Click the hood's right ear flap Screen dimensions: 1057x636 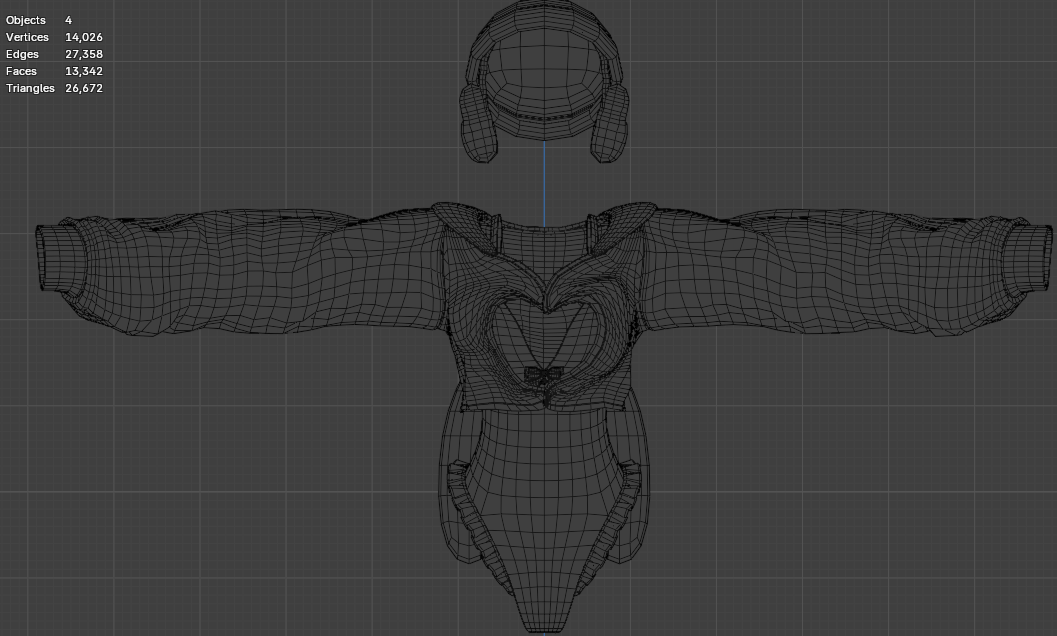611,123
